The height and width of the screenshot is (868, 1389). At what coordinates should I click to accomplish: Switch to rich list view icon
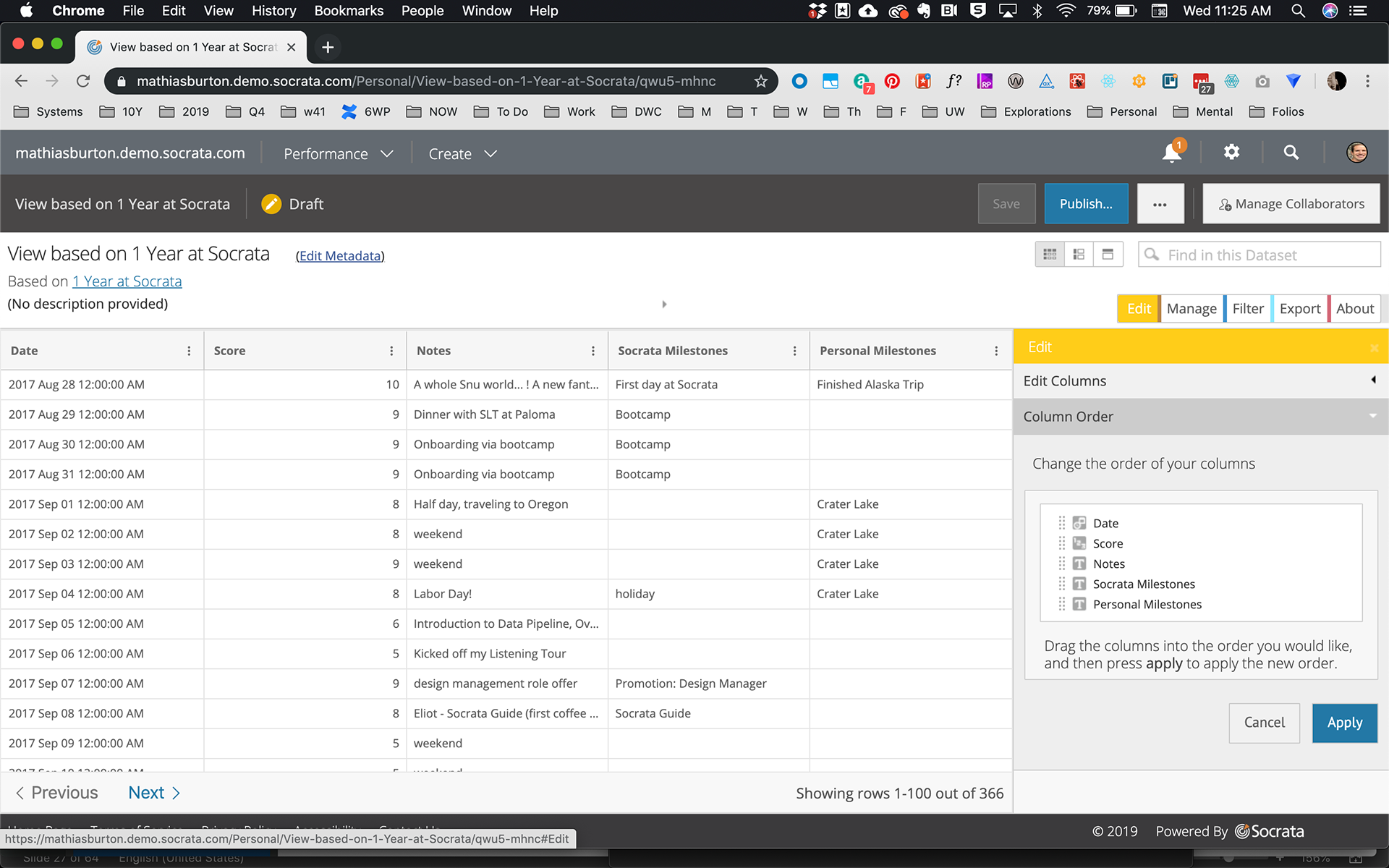tap(1079, 255)
